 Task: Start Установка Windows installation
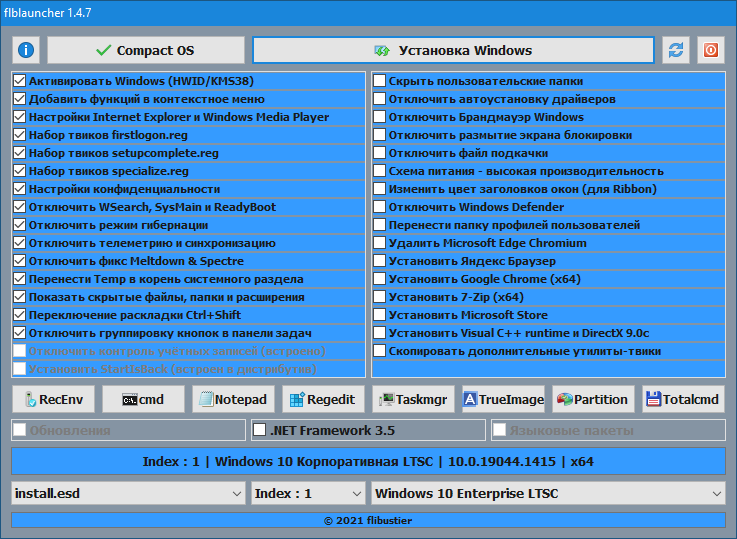[x=454, y=50]
